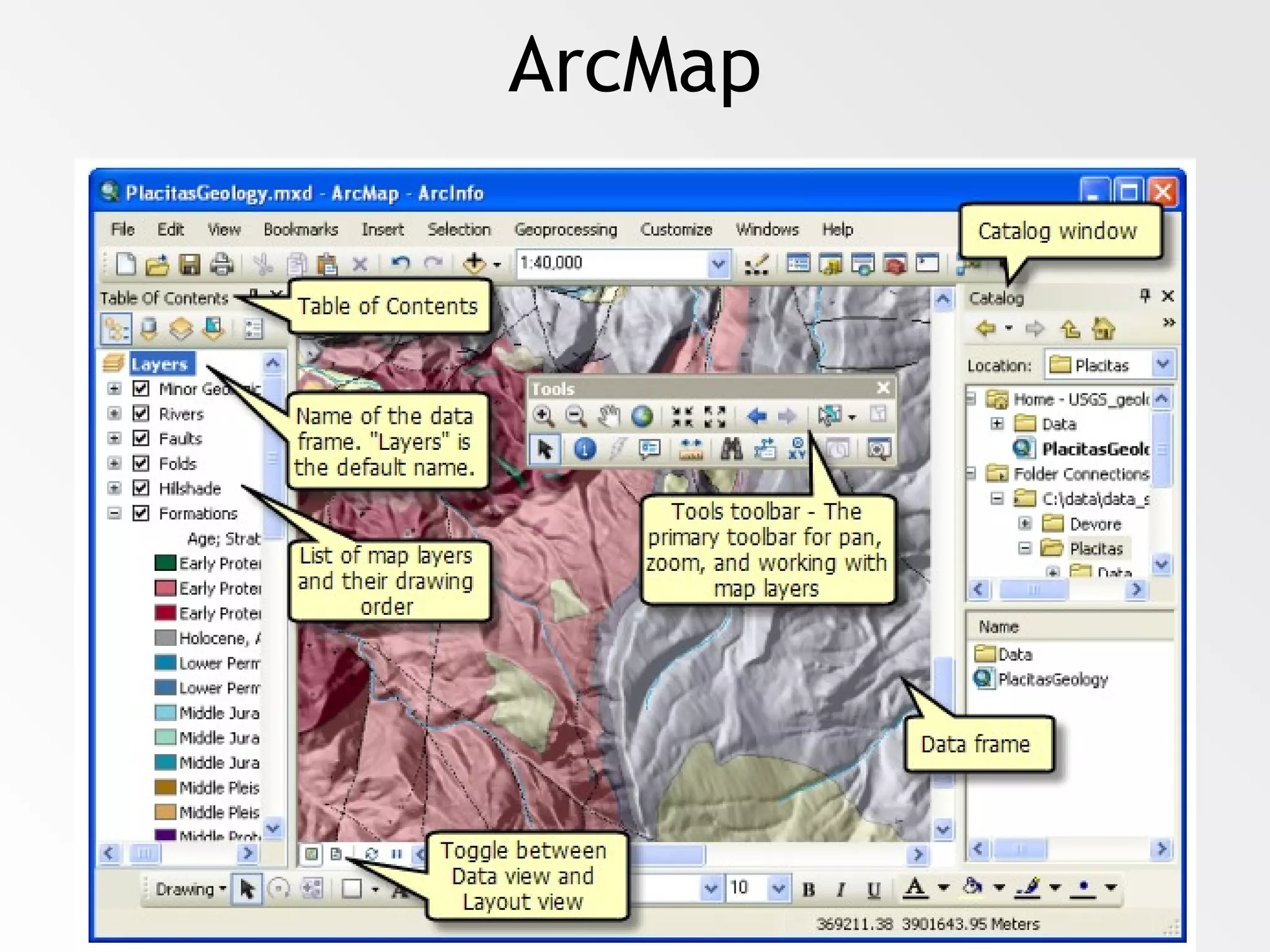
Task: Open the Bookmarks menu
Action: [301, 229]
